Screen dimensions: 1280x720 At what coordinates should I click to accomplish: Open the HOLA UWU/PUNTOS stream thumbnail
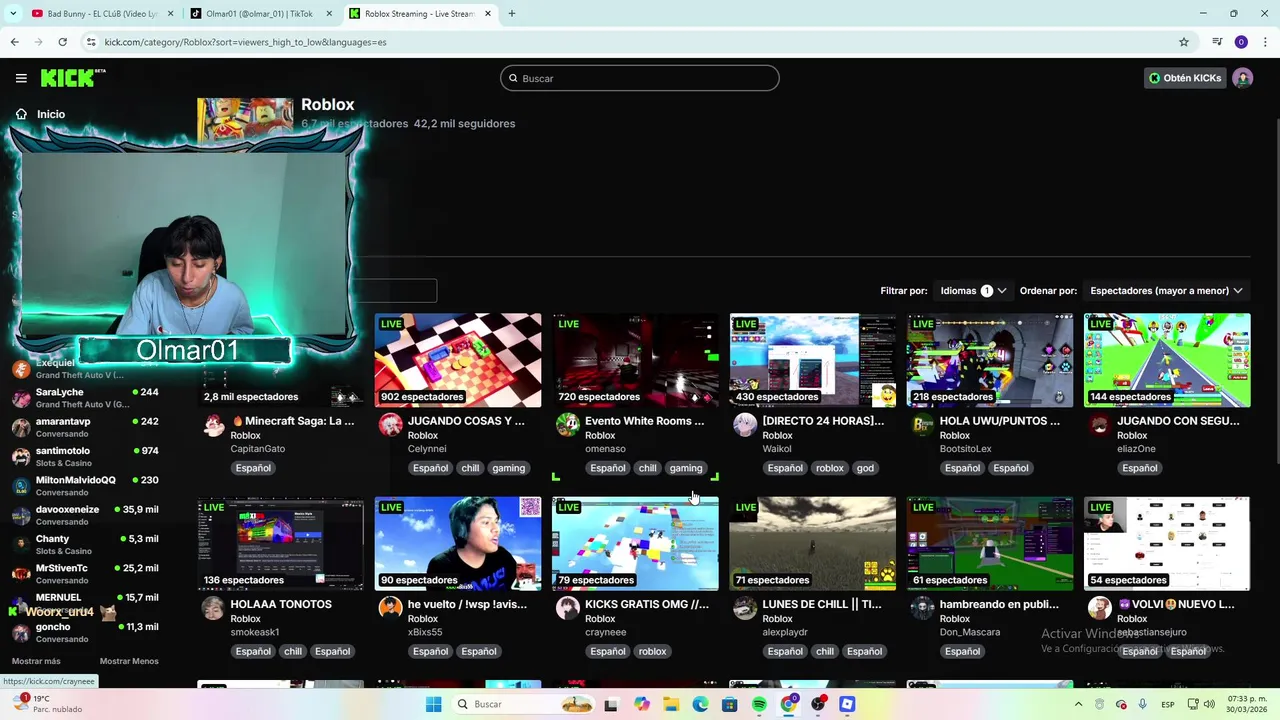point(990,360)
